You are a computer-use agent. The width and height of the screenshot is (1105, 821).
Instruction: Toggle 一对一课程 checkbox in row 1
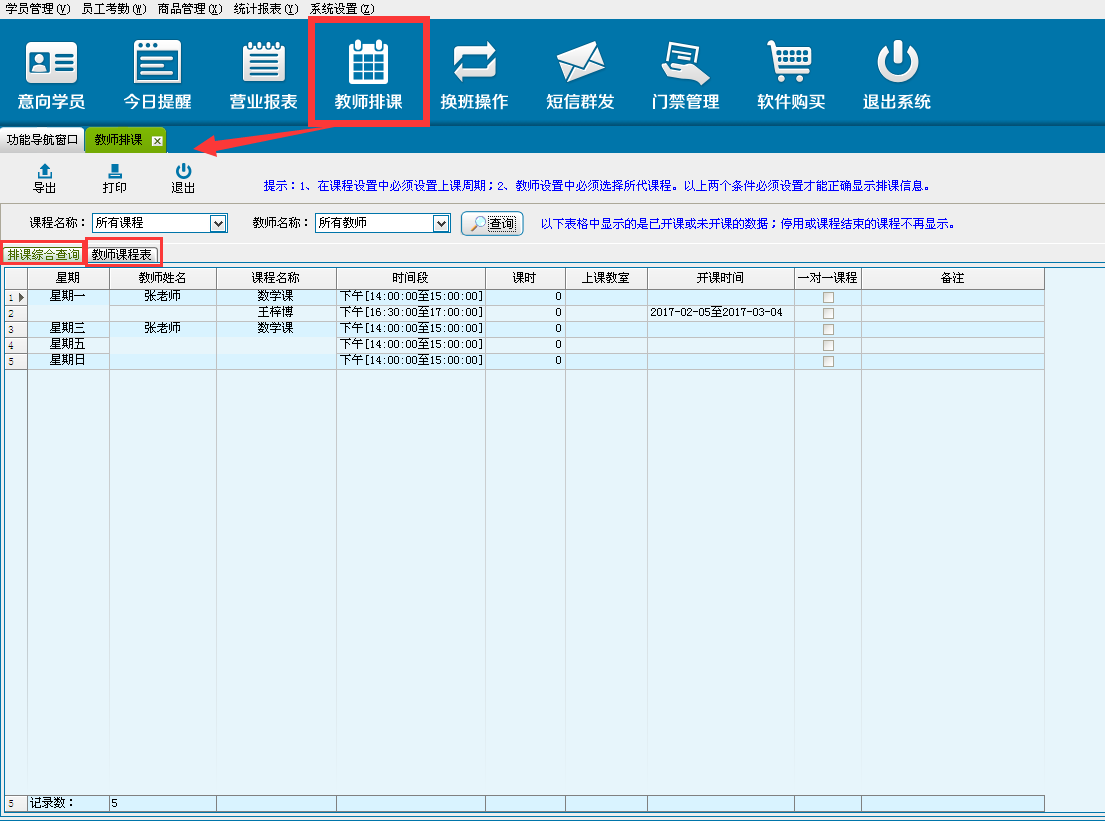click(827, 297)
